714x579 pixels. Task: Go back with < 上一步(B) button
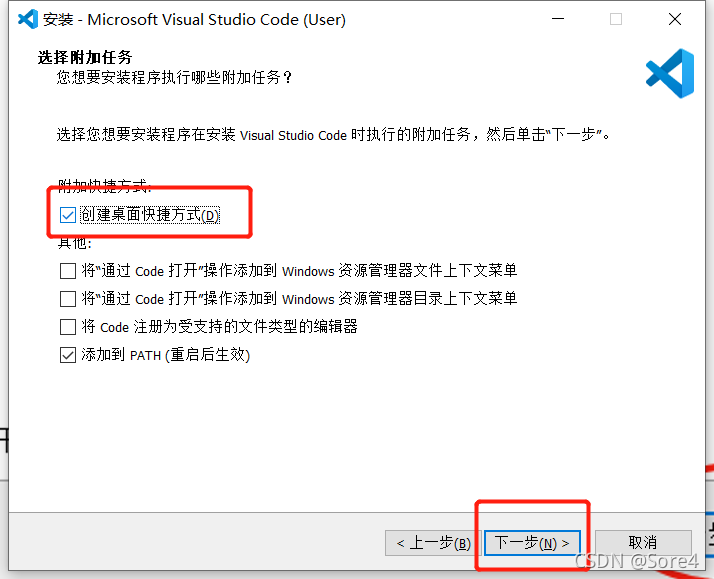tap(433, 543)
